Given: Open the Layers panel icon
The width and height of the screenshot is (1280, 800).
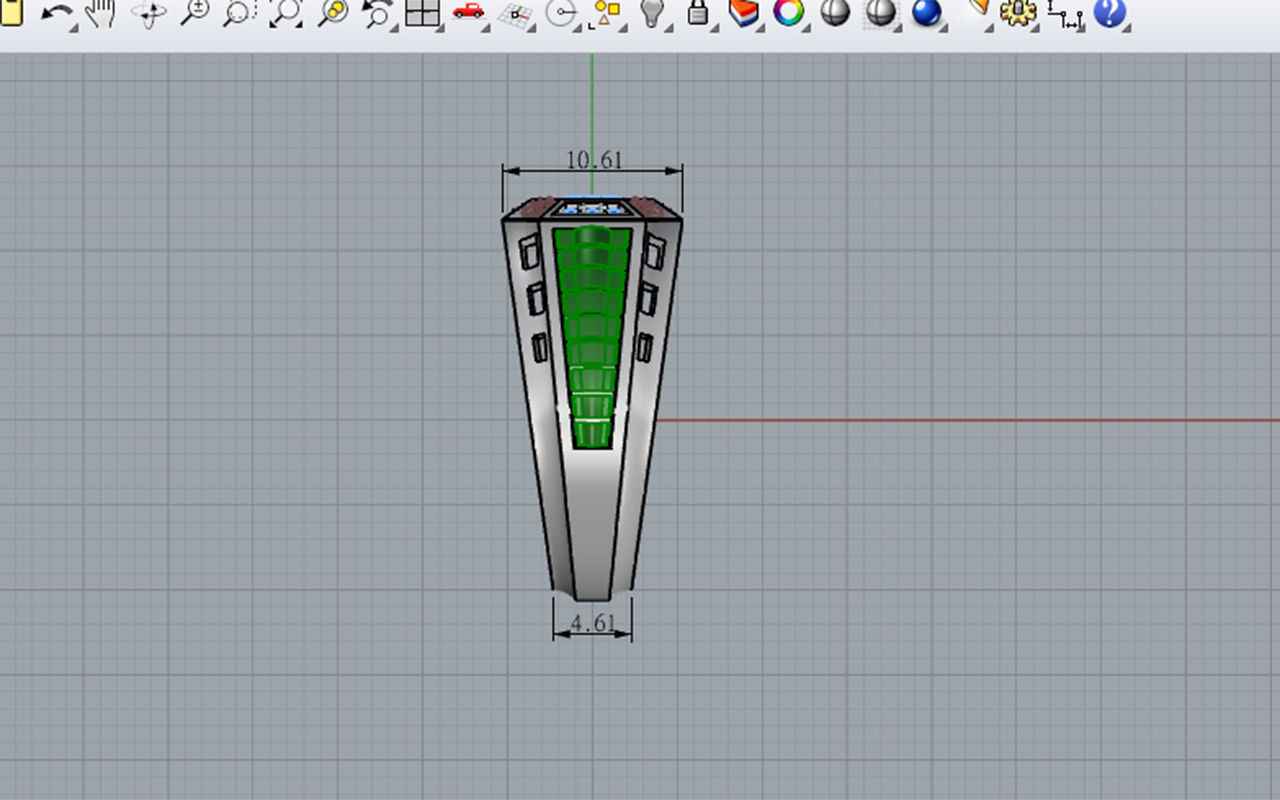Looking at the screenshot, I should (x=744, y=13).
